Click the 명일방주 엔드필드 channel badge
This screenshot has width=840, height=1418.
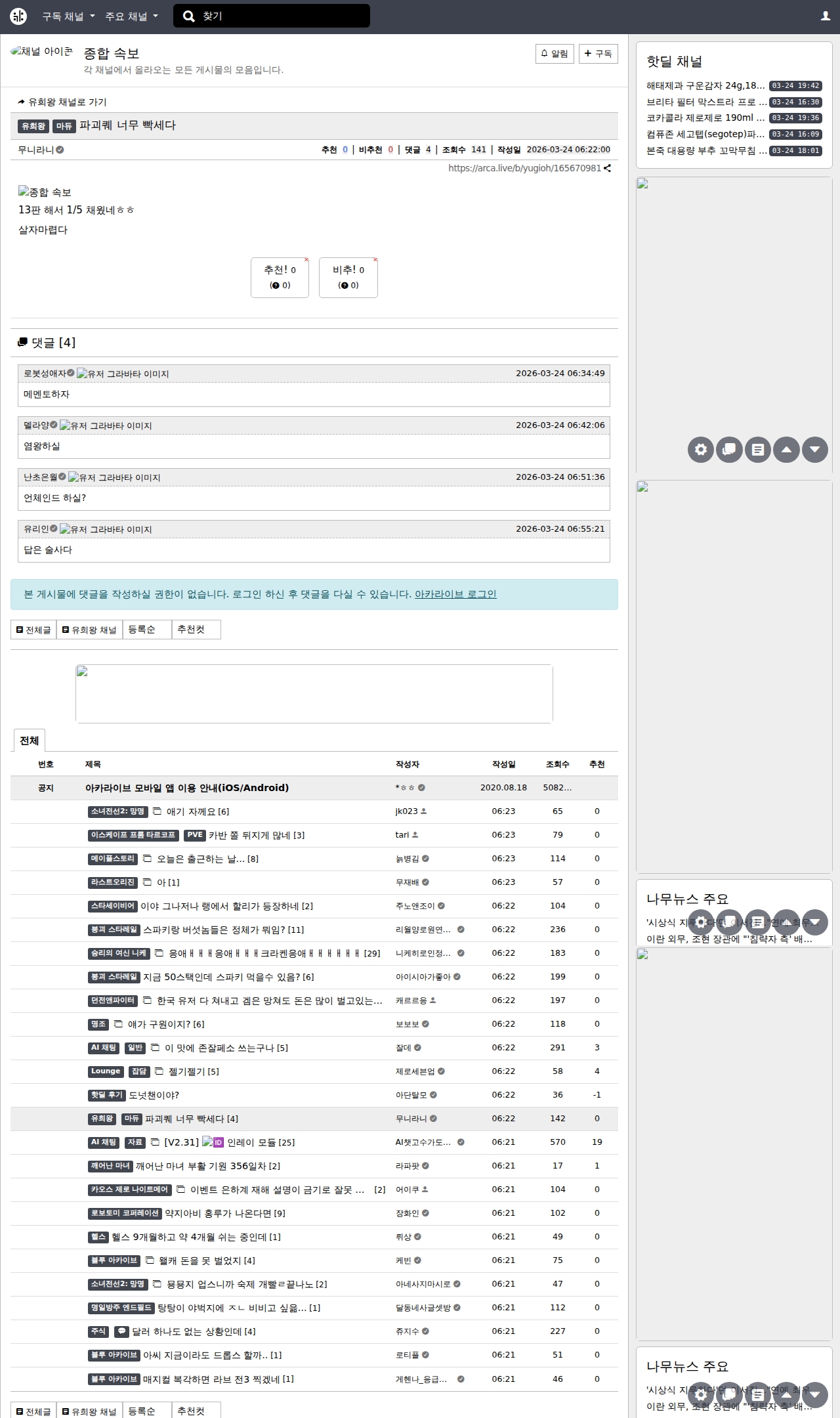(121, 1308)
